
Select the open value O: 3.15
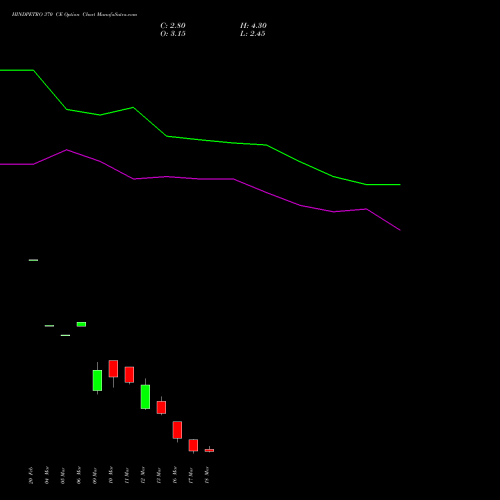pos(173,34)
